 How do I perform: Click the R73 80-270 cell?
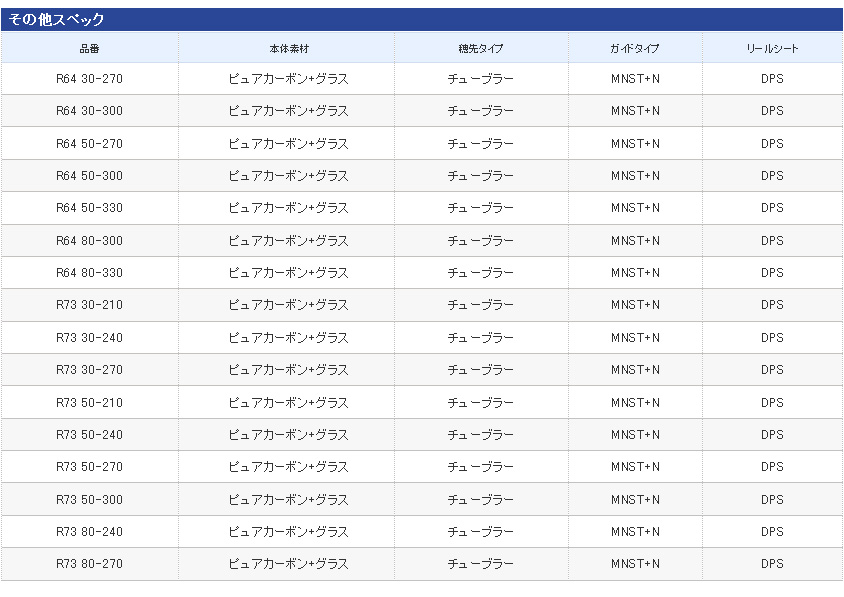pyautogui.click(x=90, y=564)
